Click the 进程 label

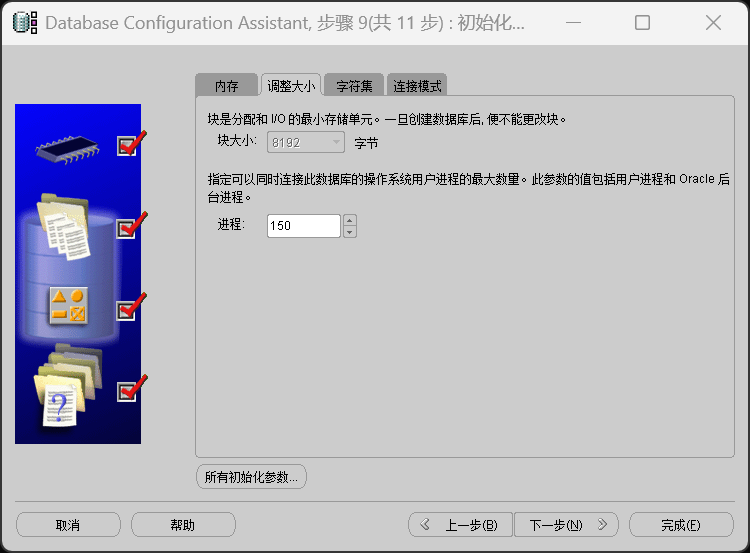pyautogui.click(x=231, y=224)
